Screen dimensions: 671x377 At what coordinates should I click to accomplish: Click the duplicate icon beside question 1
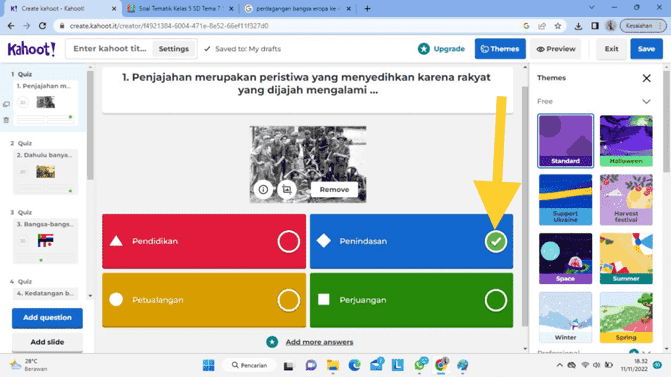[x=6, y=104]
